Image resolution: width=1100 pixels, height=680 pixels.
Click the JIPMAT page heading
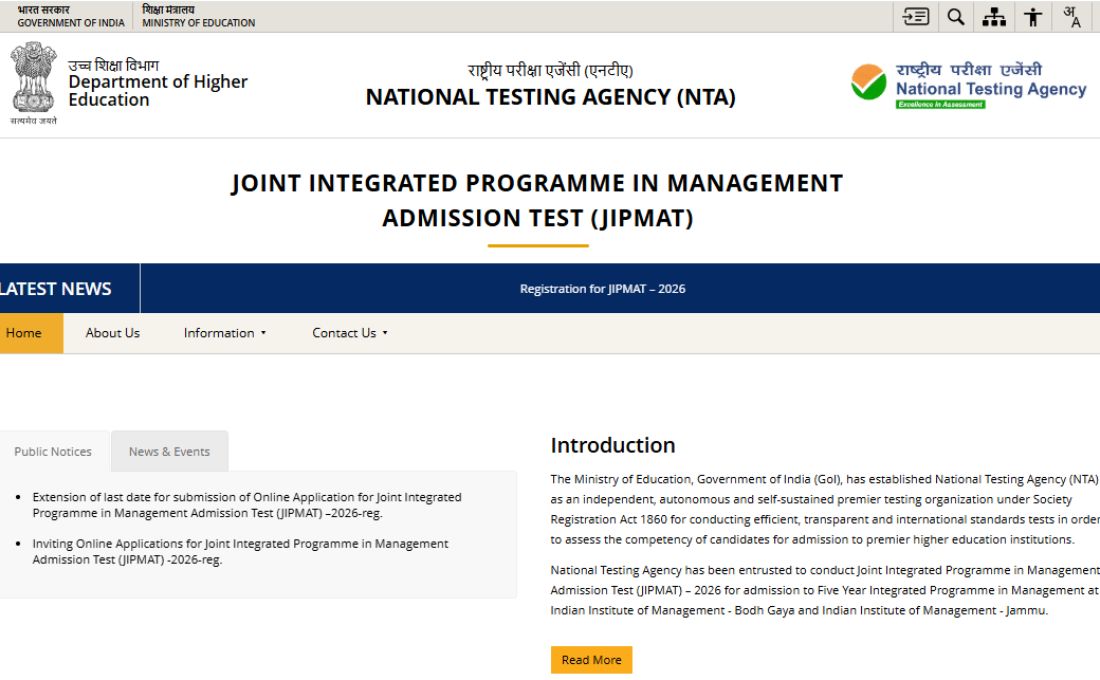(537, 200)
